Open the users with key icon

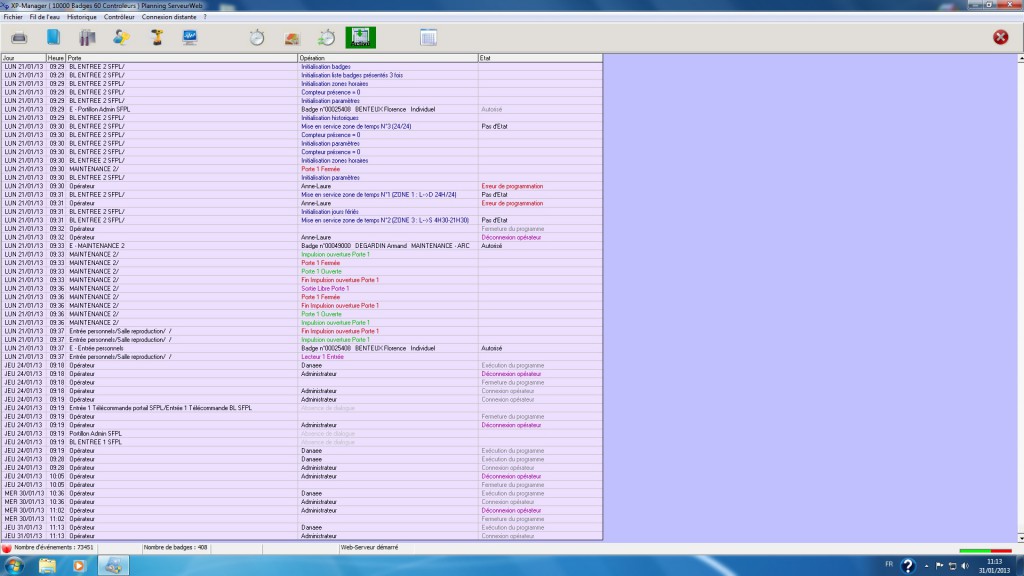[x=121, y=37]
